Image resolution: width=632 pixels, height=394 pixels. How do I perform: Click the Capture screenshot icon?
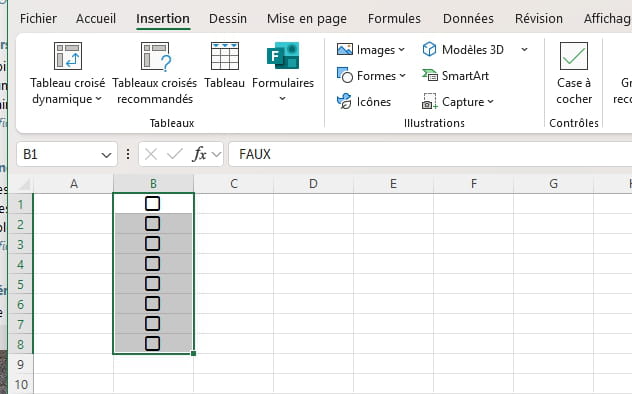point(430,102)
